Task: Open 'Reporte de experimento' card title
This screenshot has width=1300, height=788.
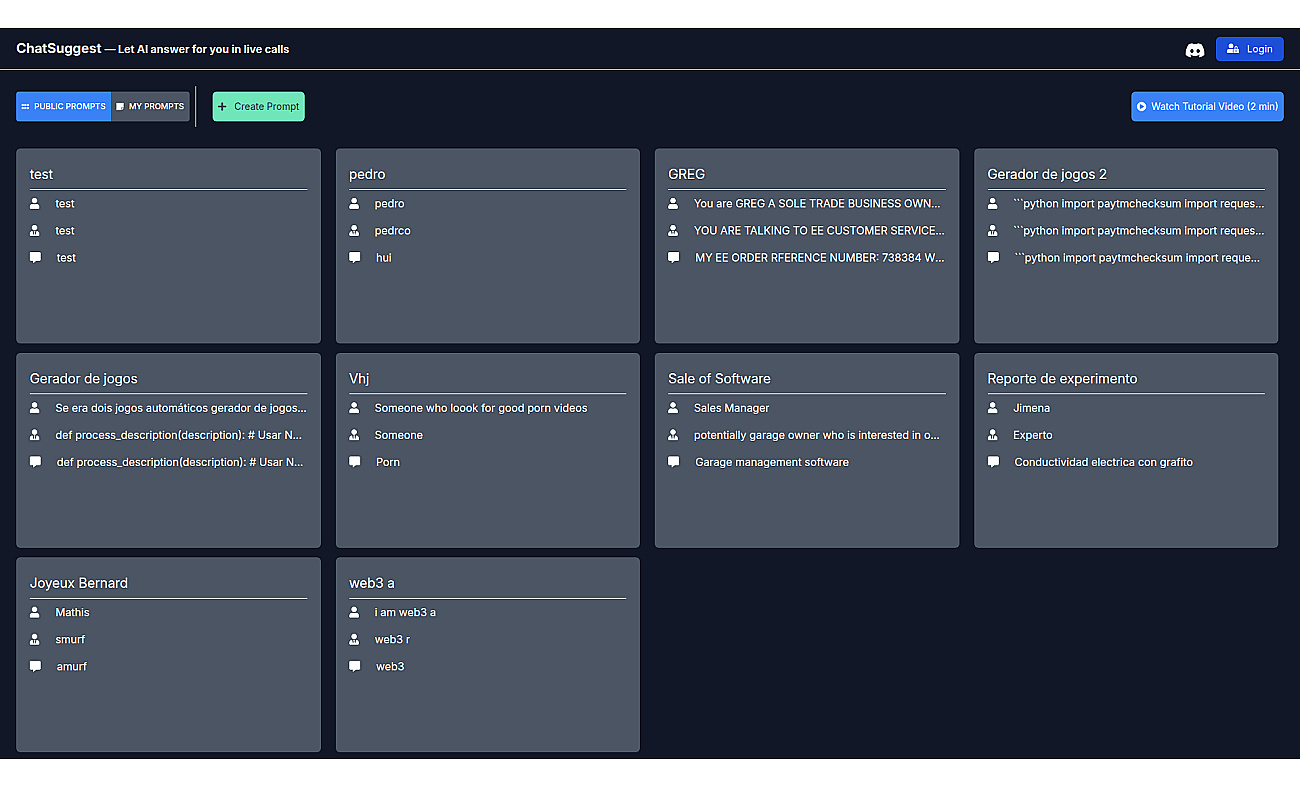Action: [x=1062, y=378]
